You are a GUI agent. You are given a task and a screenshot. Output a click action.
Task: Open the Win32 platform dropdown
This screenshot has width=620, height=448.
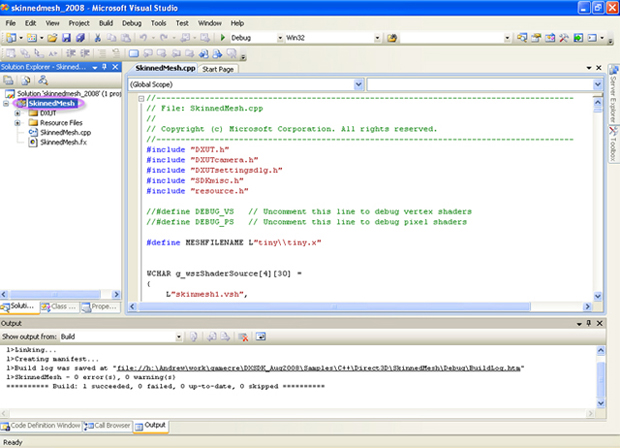tap(377, 38)
